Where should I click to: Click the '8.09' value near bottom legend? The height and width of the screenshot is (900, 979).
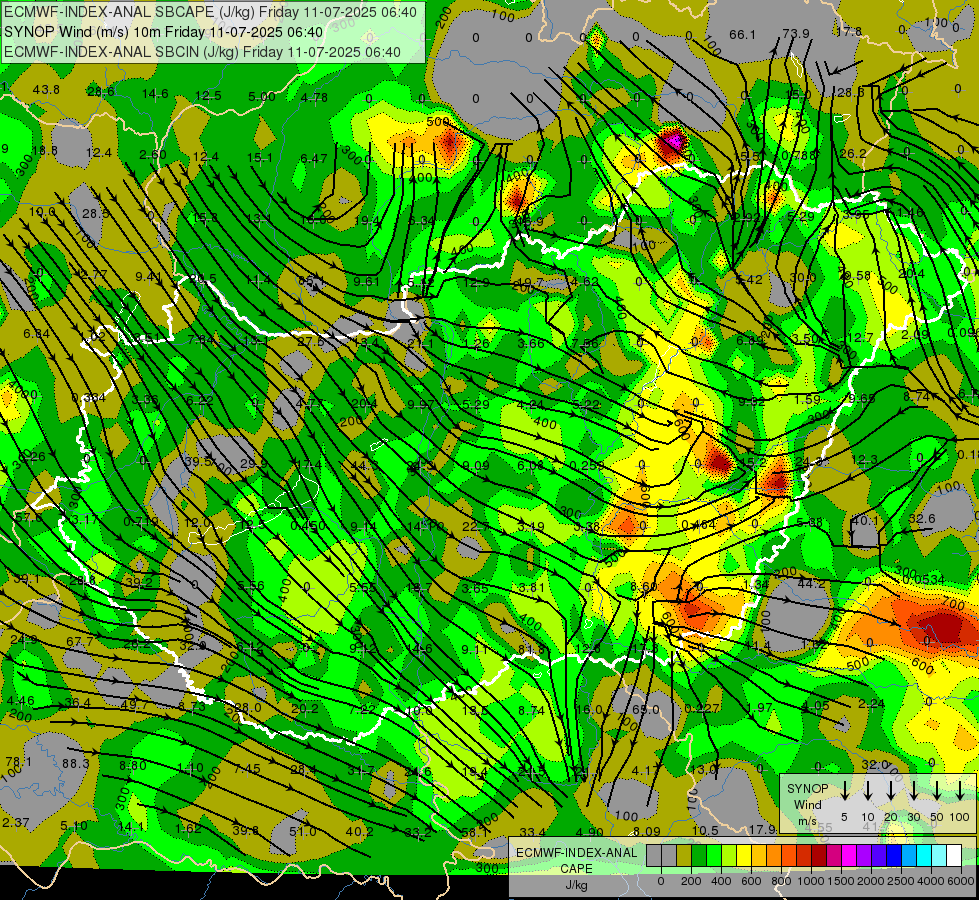[647, 831]
